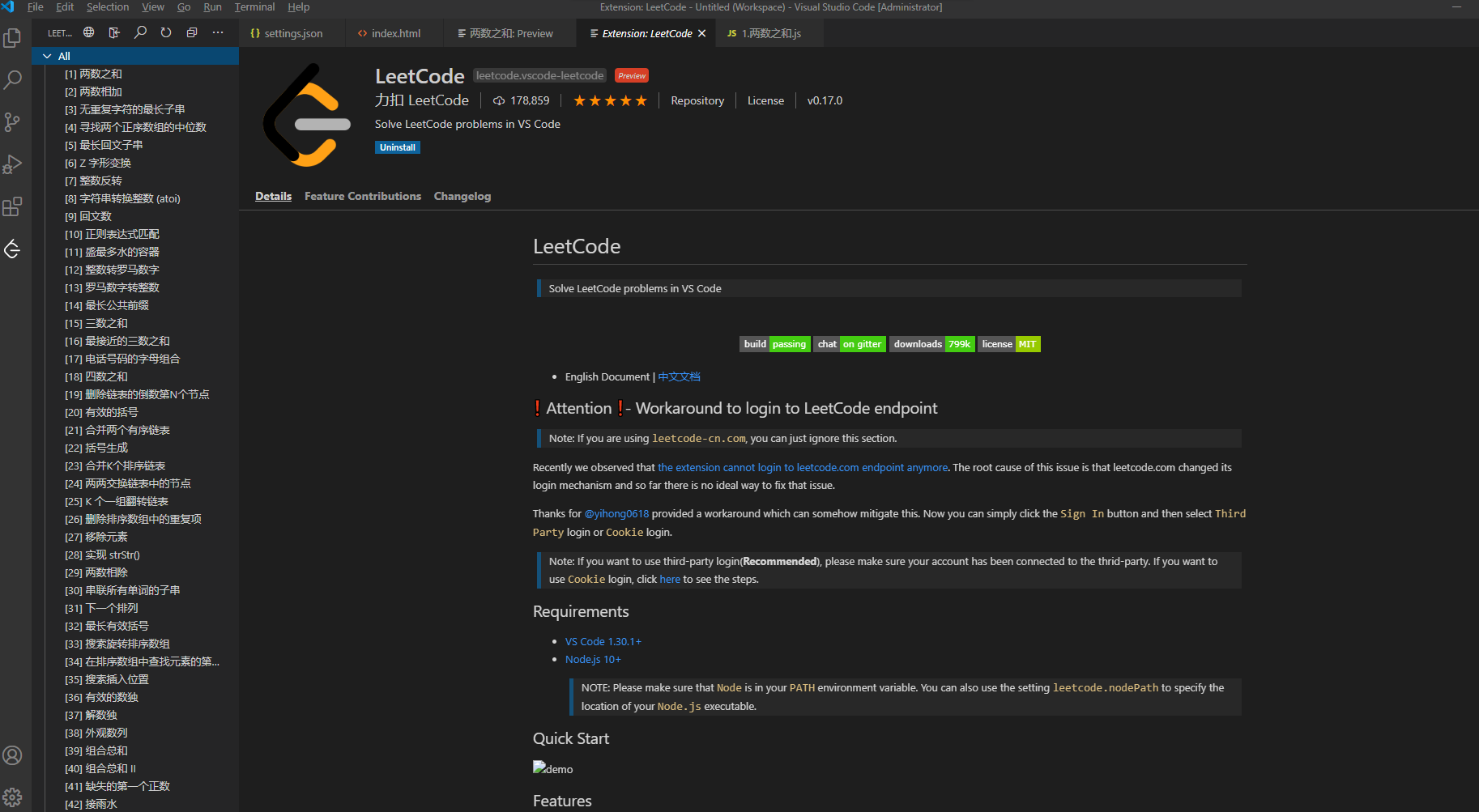Open the @yihong0618 profile link

pos(616,513)
